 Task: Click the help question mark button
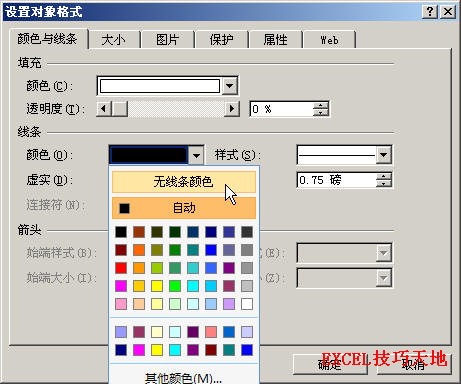tap(430, 12)
